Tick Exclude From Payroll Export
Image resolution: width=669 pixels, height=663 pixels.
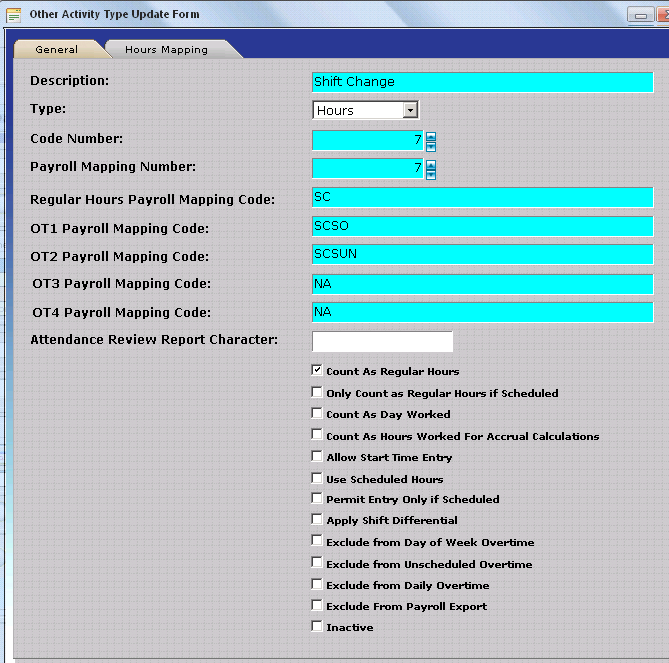click(x=317, y=606)
